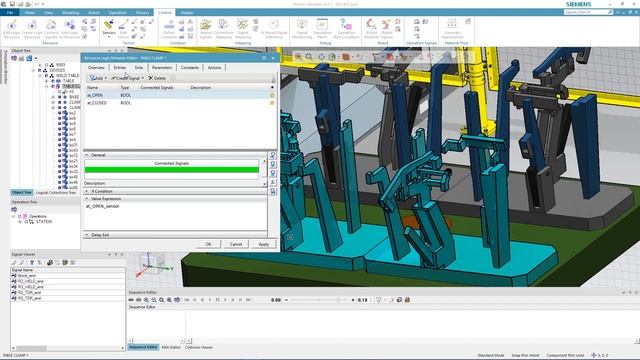
Task: Click the filter funnel in Signal Viewer
Action: click(32, 262)
